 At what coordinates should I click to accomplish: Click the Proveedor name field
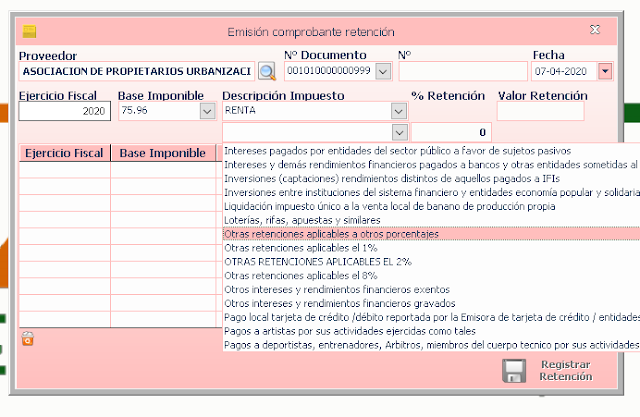[137, 71]
